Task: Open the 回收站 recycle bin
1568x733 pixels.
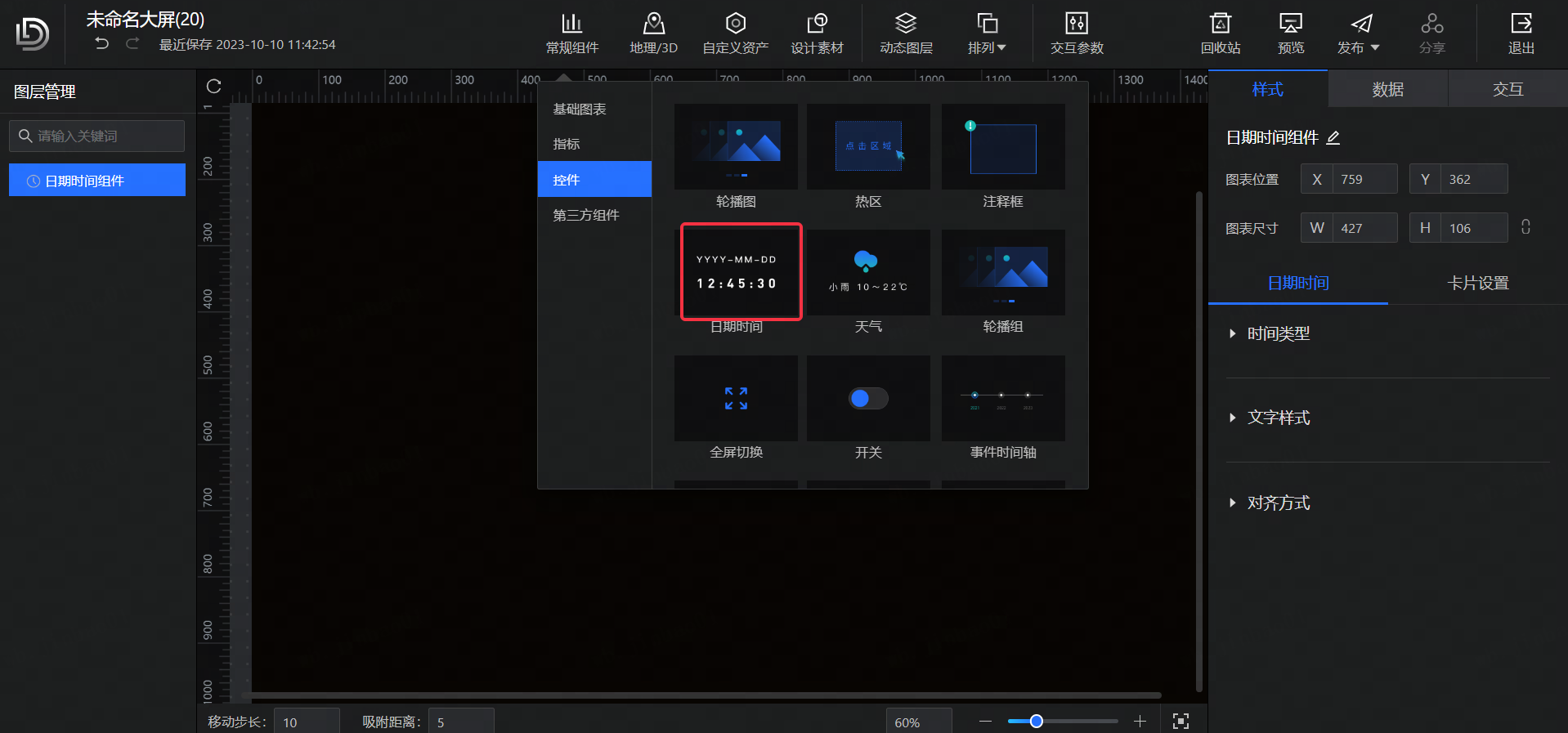Action: pyautogui.click(x=1220, y=34)
